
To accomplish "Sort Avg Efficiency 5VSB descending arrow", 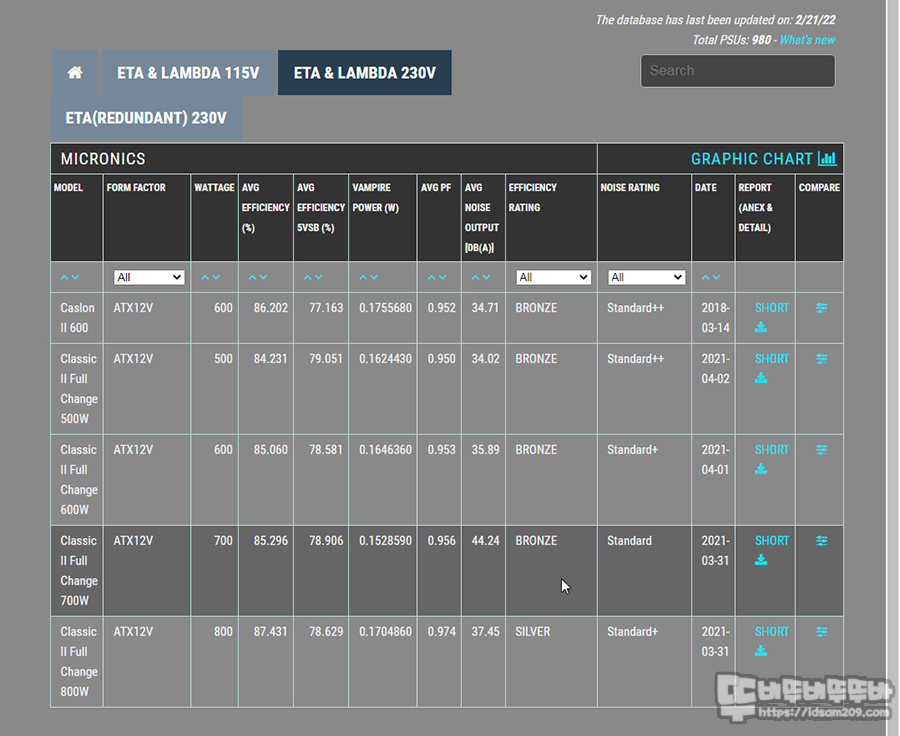I will click(x=319, y=277).
